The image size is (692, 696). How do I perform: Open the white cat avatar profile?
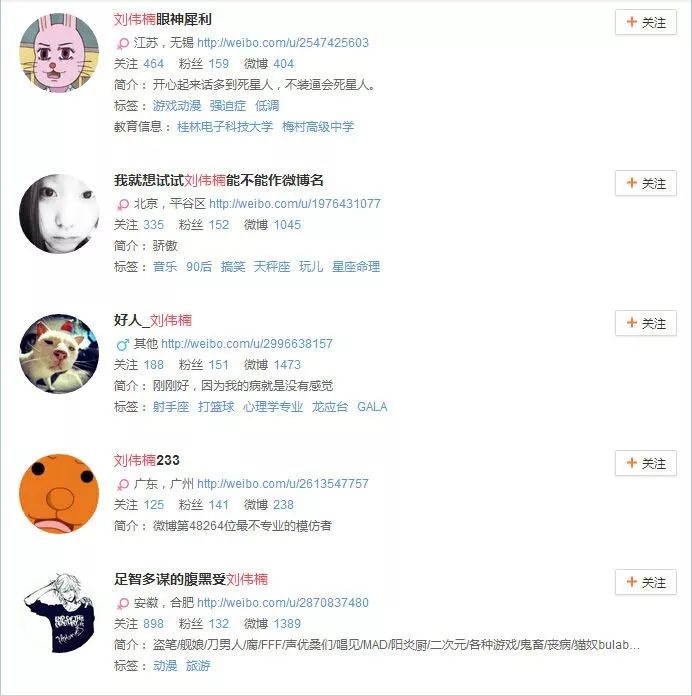(x=59, y=354)
